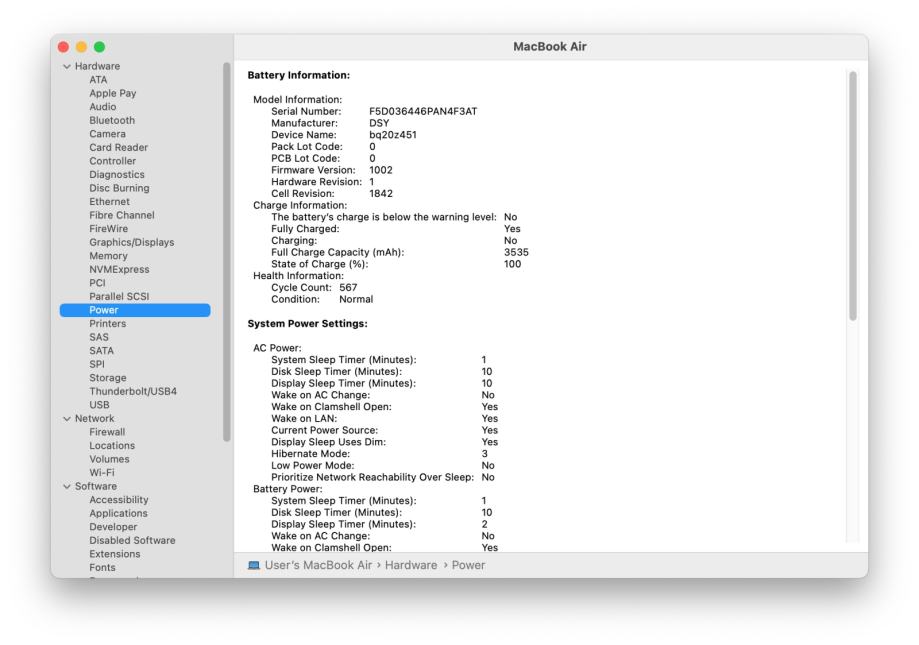Click the MacBook laptop icon in path bar
The image size is (919, 645).
(x=254, y=565)
